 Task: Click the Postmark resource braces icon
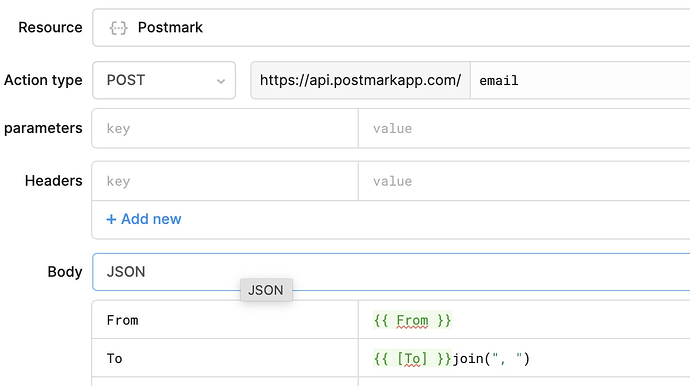(118, 28)
